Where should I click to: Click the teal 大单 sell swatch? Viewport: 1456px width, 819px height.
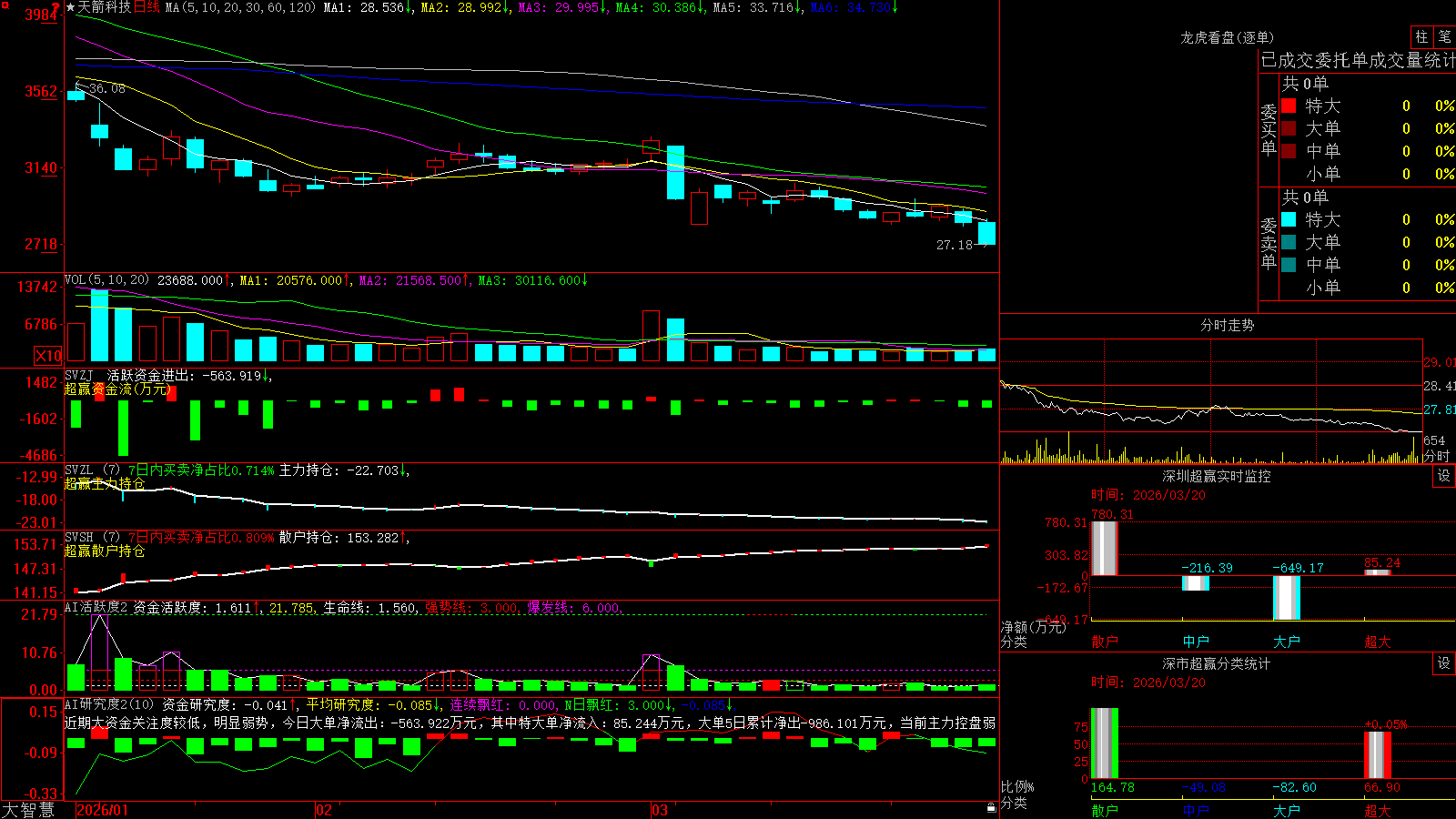(1289, 242)
